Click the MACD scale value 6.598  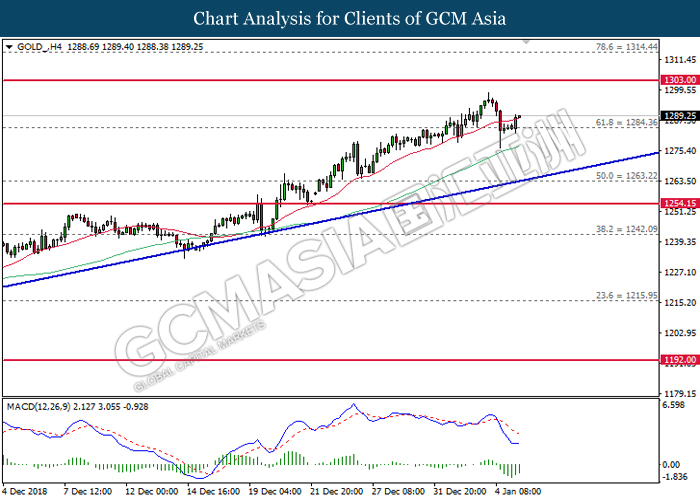(x=674, y=405)
